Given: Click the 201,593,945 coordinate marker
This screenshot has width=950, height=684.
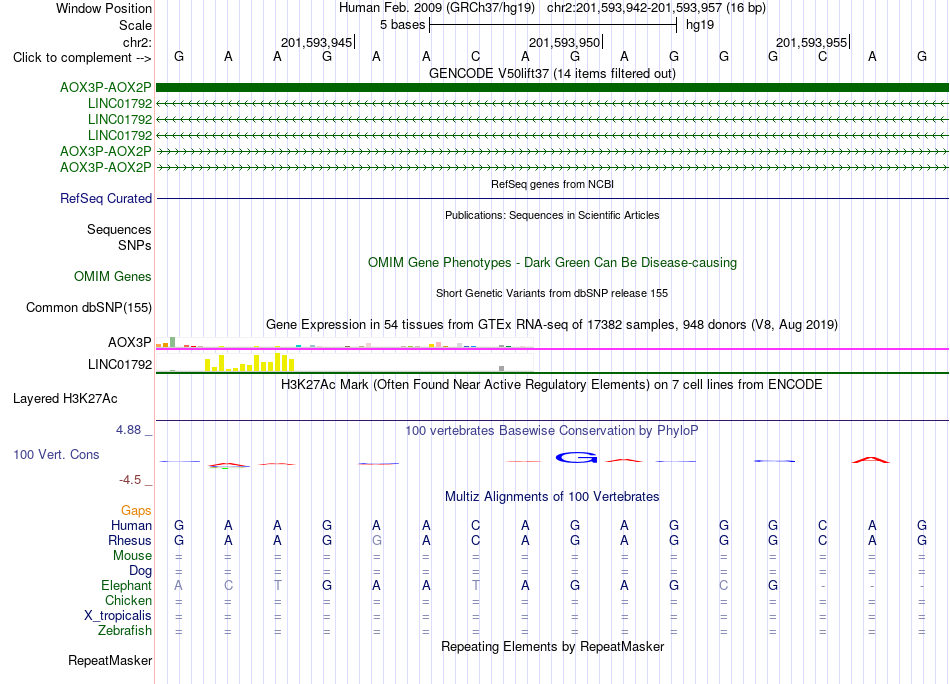Looking at the screenshot, I should [x=317, y=42].
